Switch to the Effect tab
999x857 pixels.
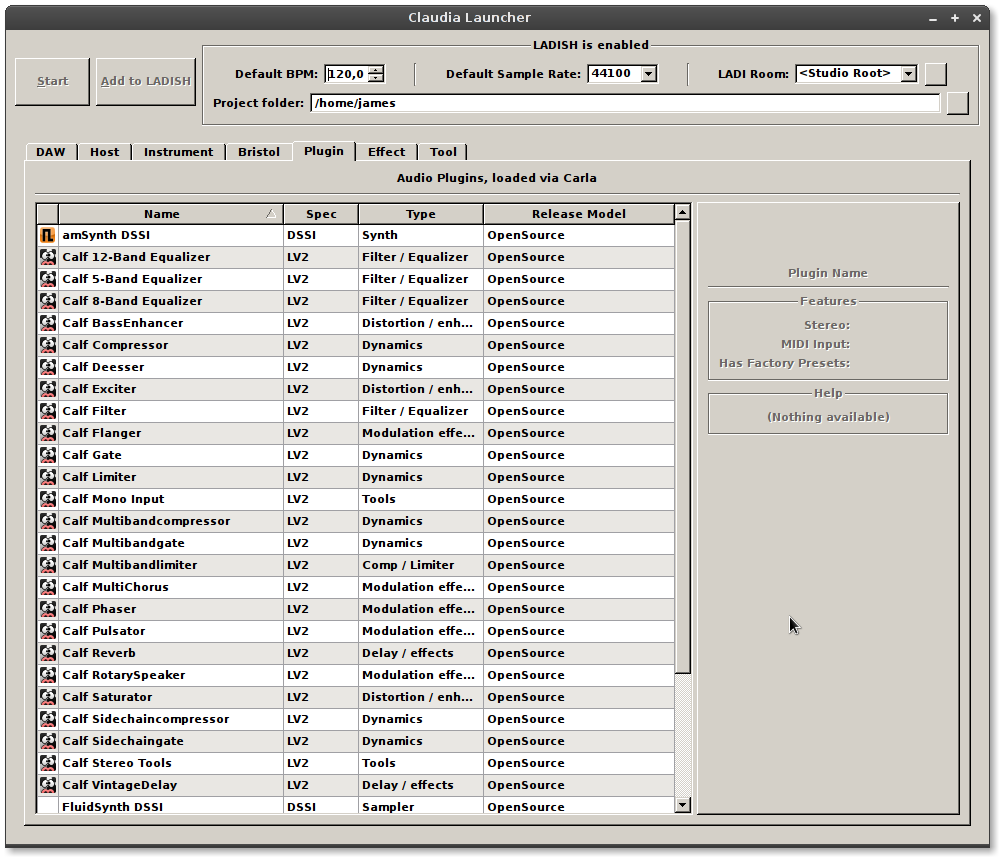pos(386,152)
